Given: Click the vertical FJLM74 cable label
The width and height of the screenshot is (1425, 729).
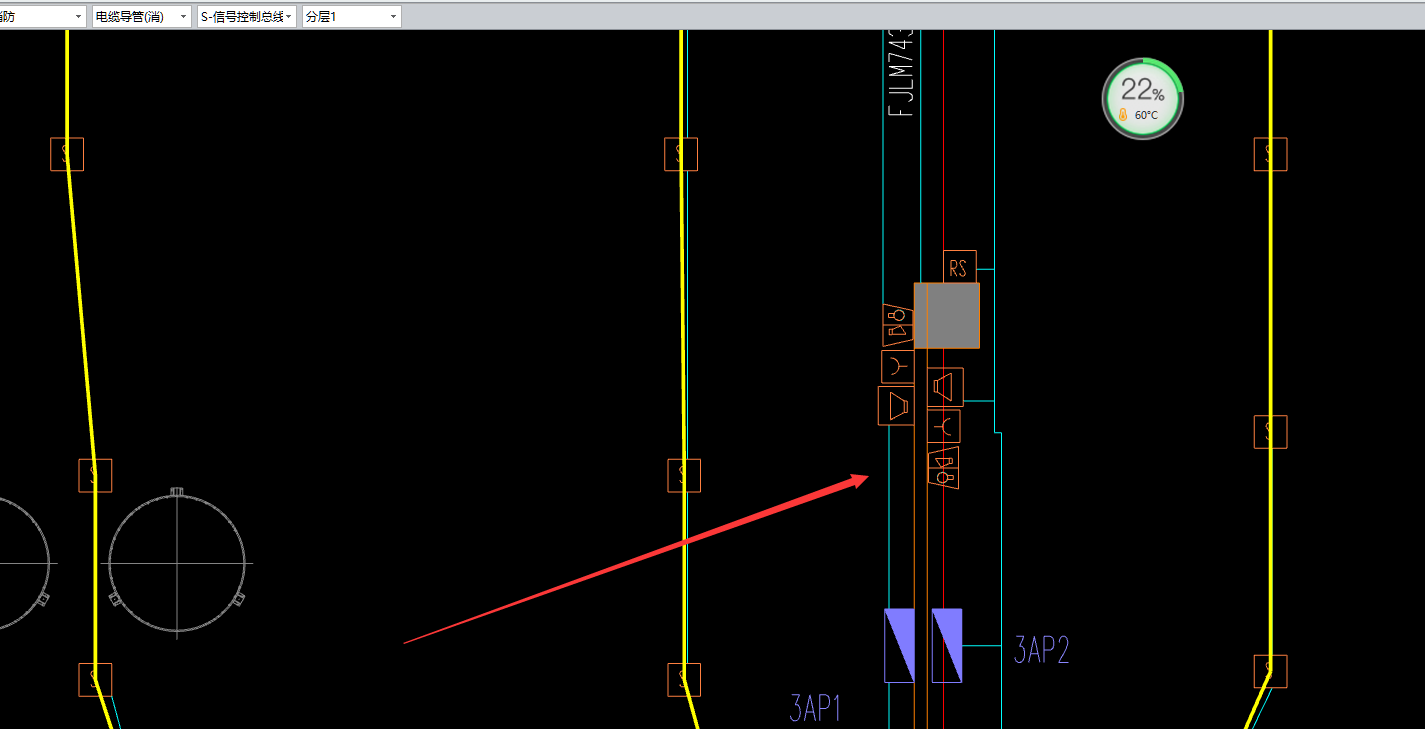Looking at the screenshot, I should (901, 74).
